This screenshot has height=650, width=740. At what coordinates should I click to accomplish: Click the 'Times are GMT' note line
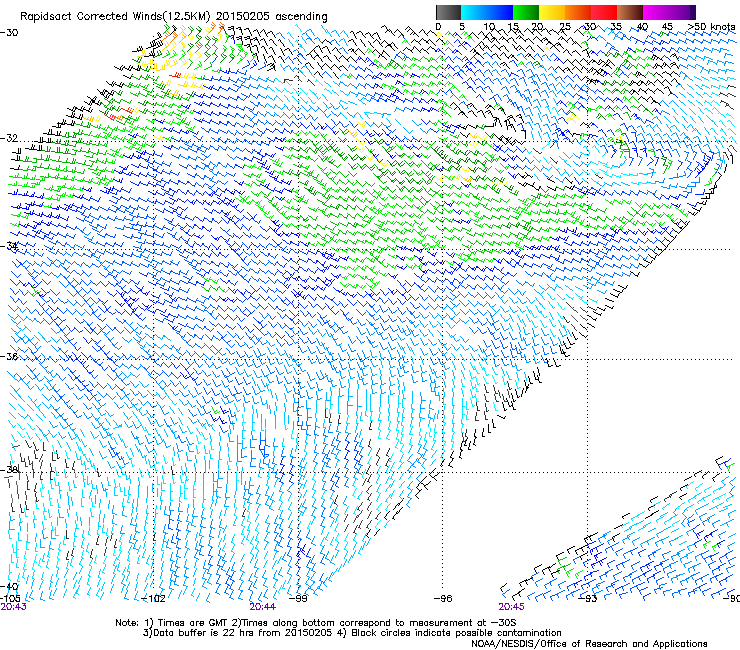(316, 623)
